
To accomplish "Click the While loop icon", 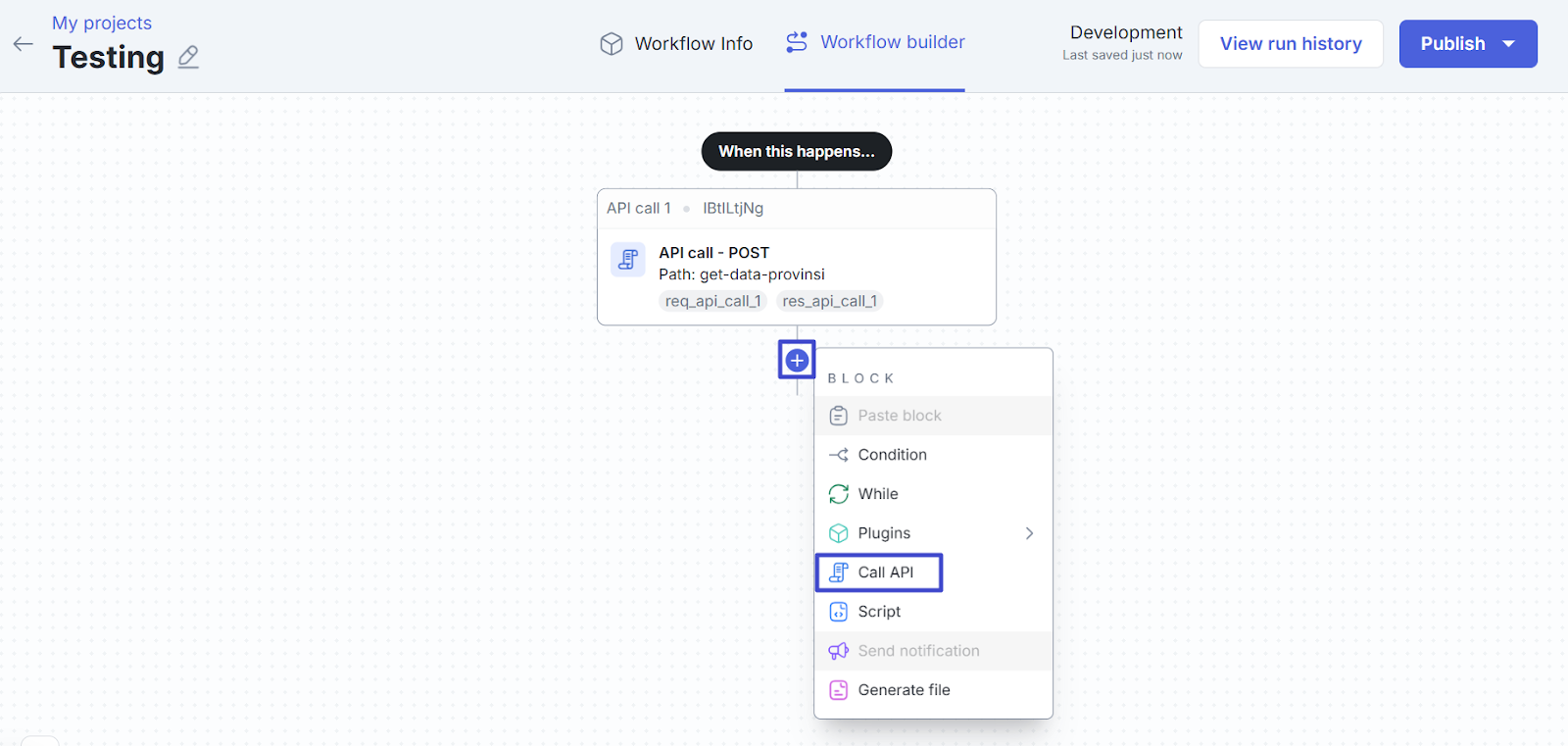I will pos(839,494).
